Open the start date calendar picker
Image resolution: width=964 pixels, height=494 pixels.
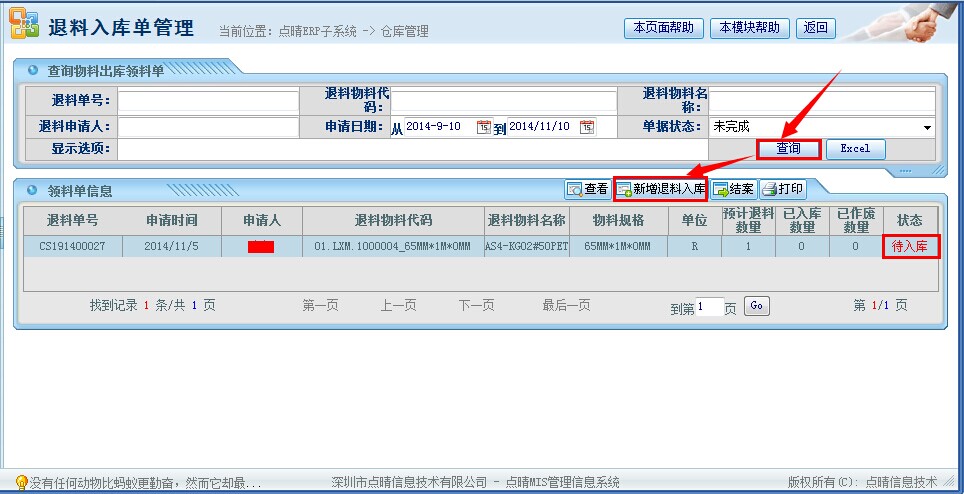pos(484,127)
